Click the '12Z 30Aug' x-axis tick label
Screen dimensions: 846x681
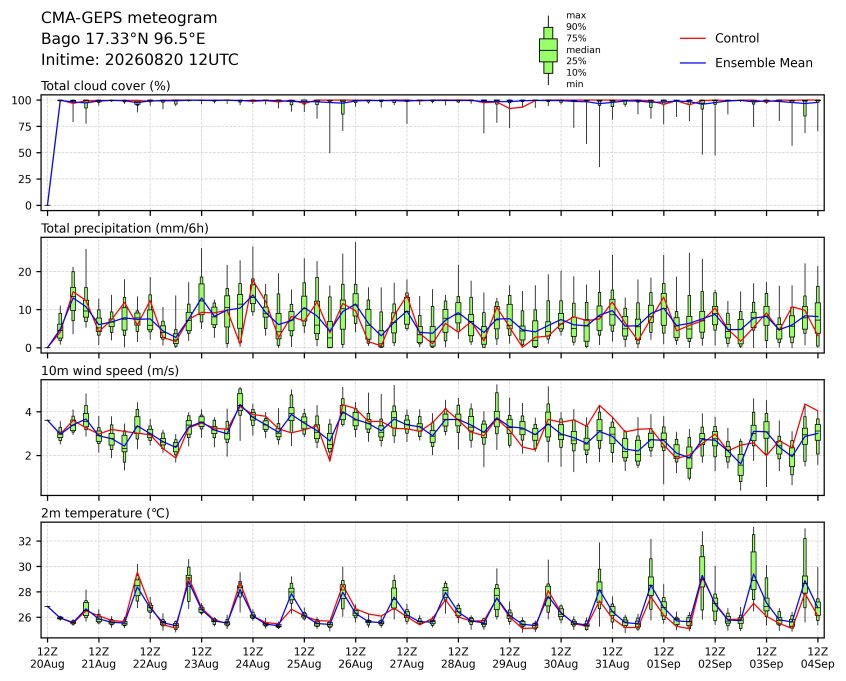[561, 658]
